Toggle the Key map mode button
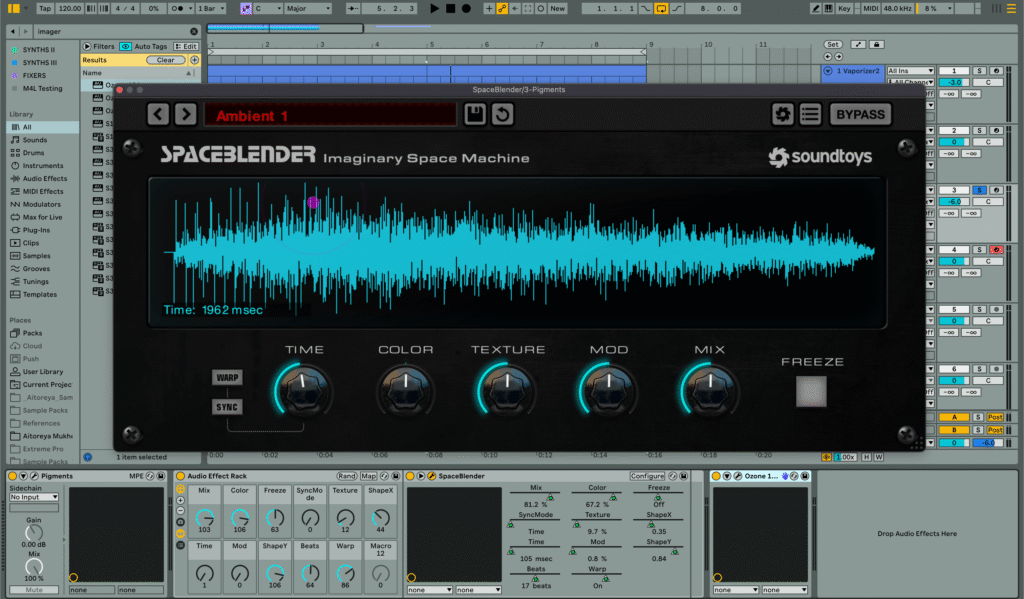 coord(844,8)
